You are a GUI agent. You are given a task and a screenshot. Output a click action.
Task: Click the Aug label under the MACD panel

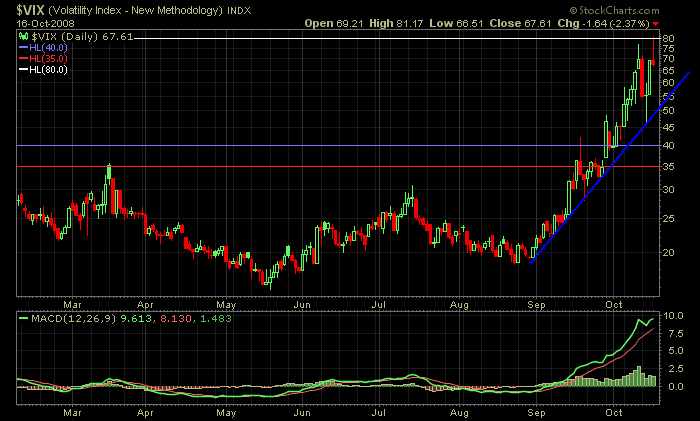click(459, 413)
